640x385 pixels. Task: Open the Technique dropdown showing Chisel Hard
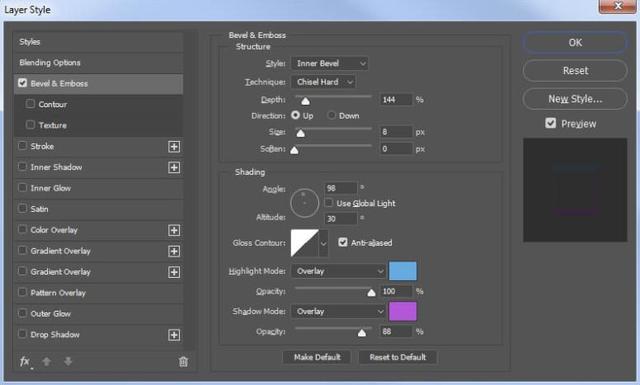tap(323, 82)
